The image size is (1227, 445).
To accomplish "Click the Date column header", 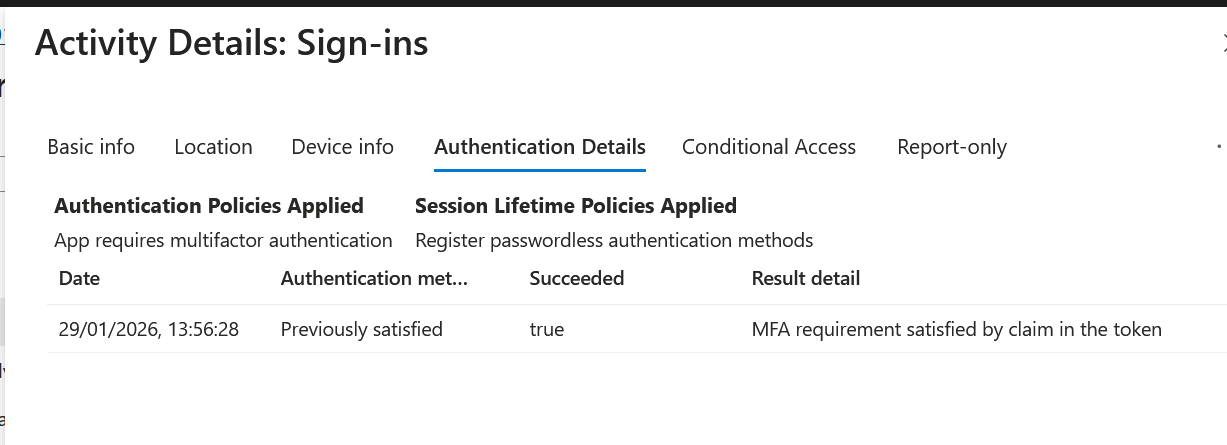I will pos(80,278).
